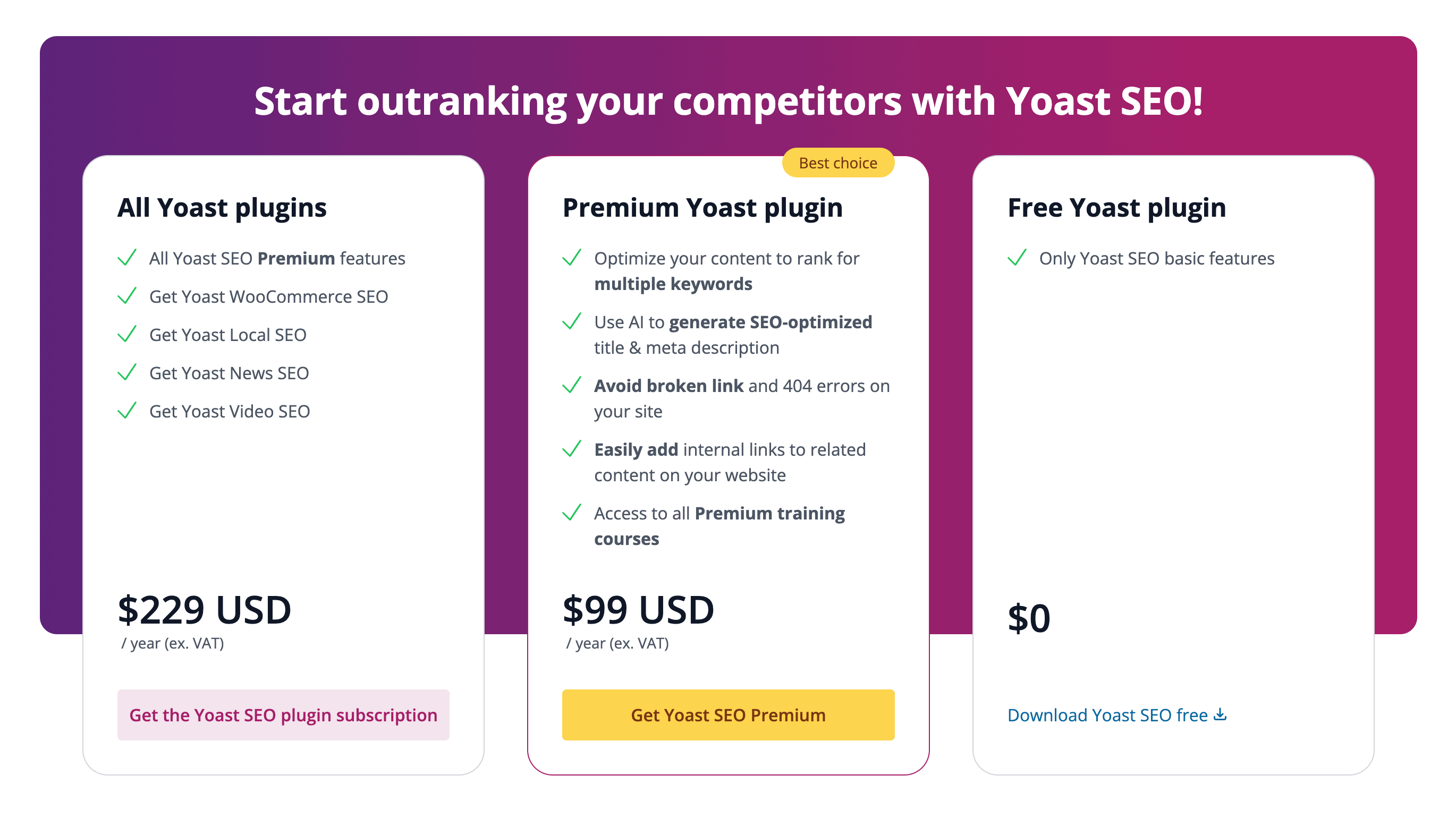This screenshot has height=818, width=1456.
Task: Click the checkmark next to Get Yoast Local SEO
Action: [x=126, y=335]
